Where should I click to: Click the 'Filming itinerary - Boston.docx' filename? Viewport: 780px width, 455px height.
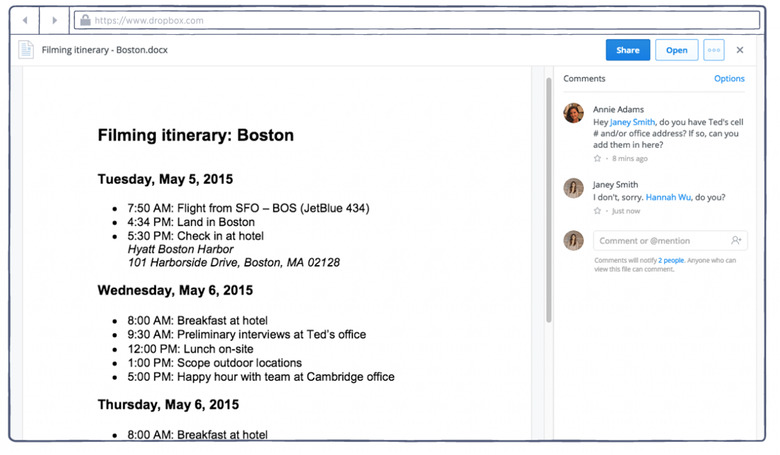pos(104,50)
